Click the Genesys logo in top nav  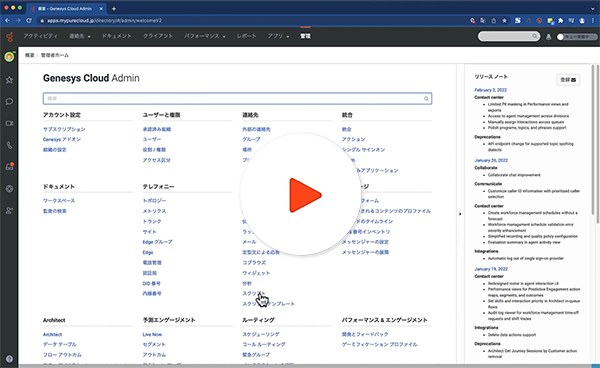pos(10,37)
